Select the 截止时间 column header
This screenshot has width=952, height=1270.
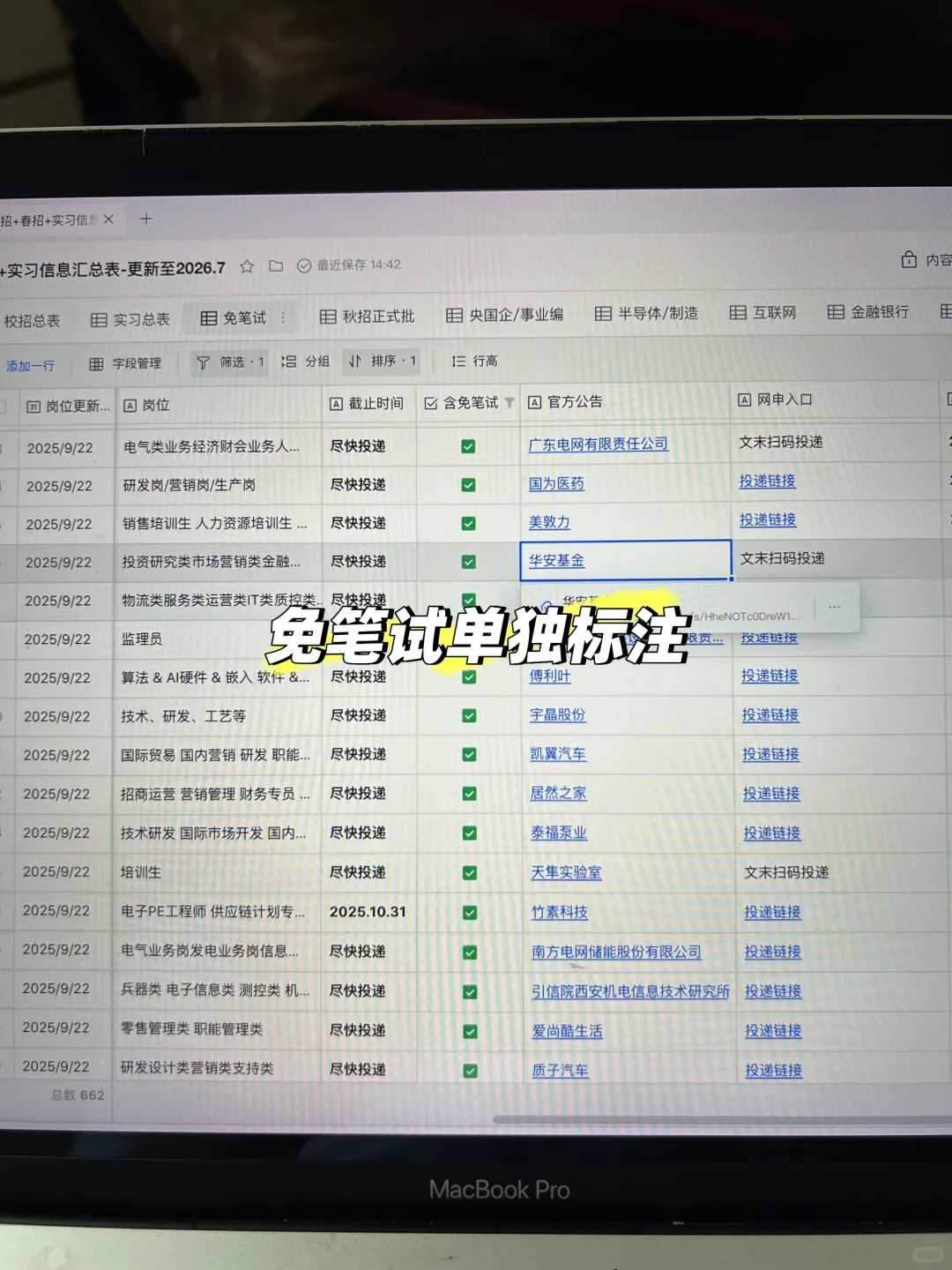pos(367,403)
